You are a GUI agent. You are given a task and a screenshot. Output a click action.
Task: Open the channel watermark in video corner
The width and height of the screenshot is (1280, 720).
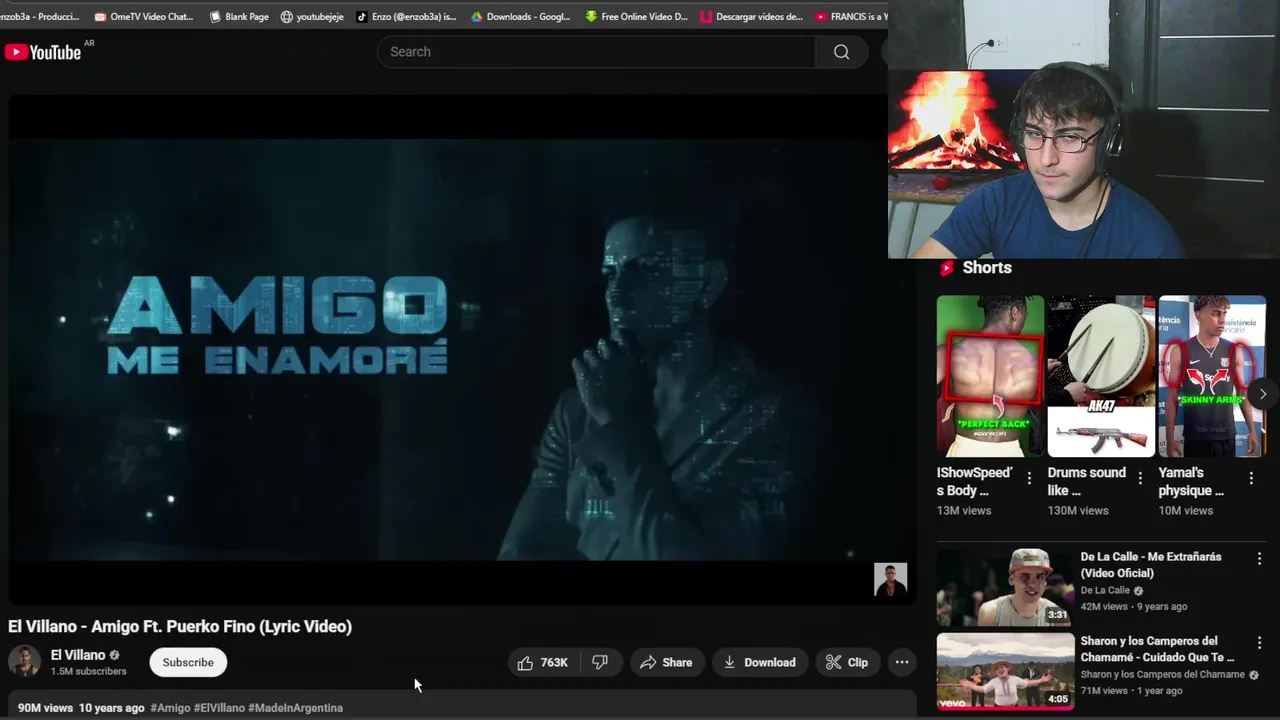point(890,579)
